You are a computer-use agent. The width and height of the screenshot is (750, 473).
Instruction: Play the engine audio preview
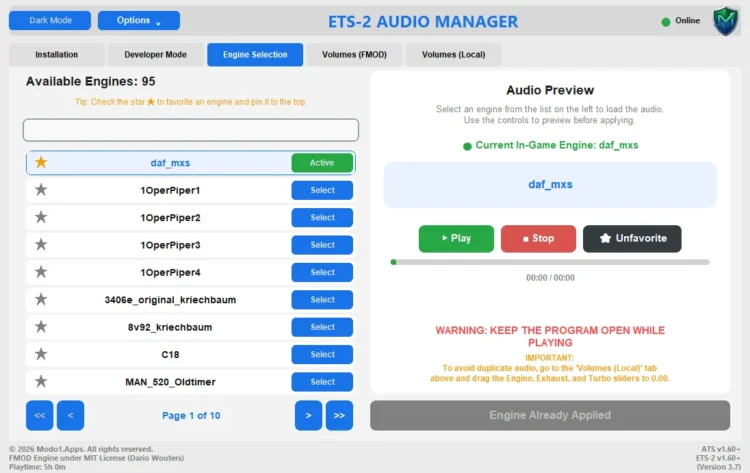click(x=456, y=238)
